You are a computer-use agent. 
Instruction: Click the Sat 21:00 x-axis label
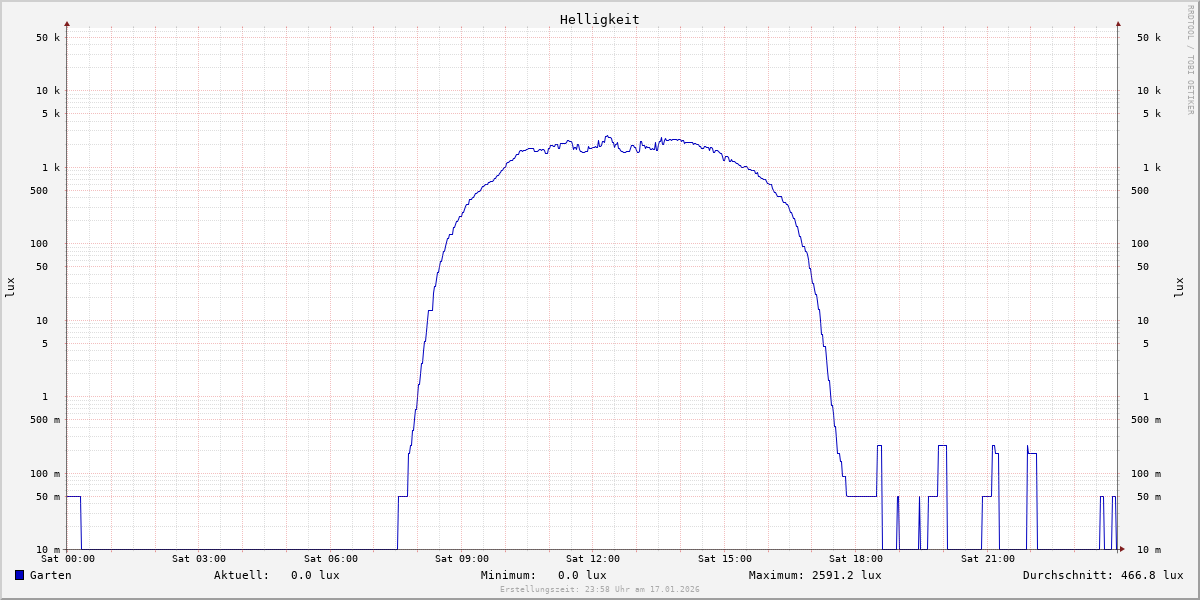(987, 559)
